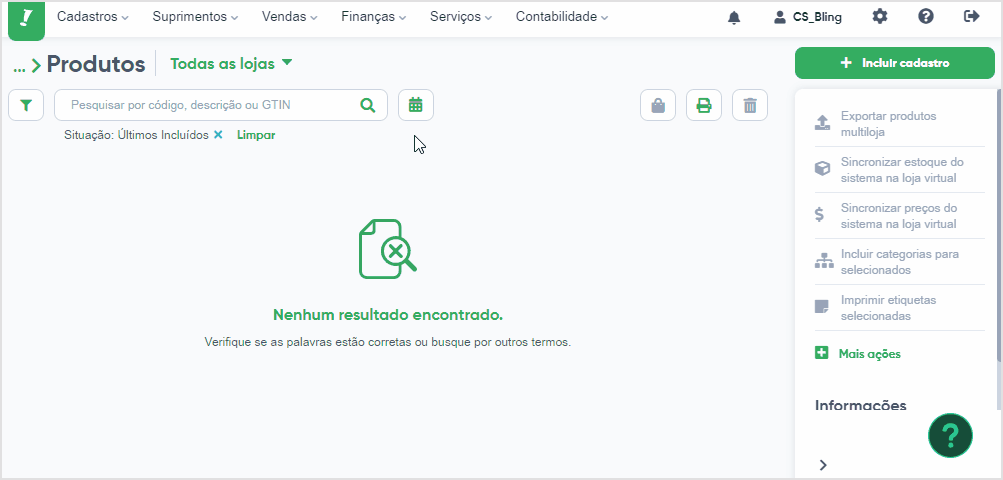Click the label print note icon
The image size is (1003, 480).
822,307
